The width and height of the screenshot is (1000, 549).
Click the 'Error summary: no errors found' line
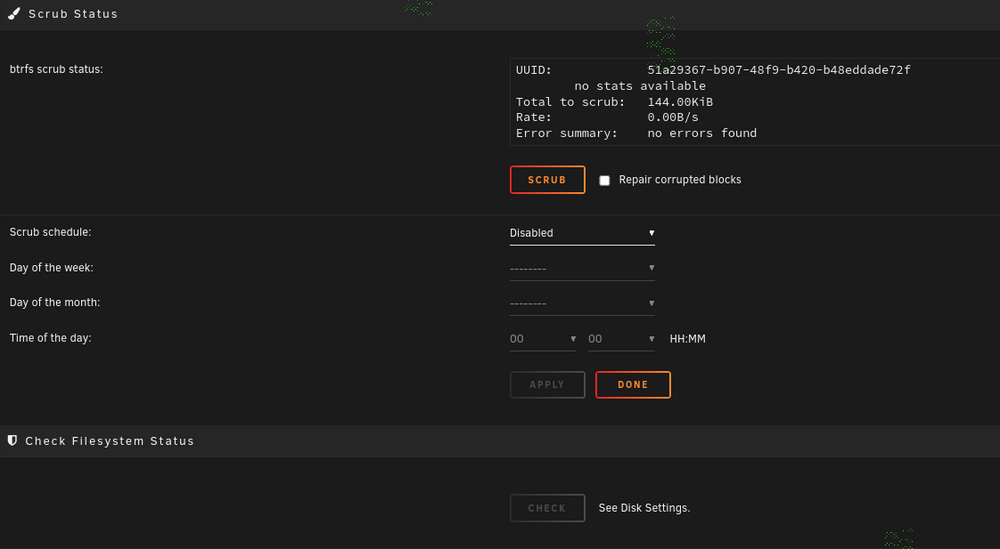pos(636,133)
